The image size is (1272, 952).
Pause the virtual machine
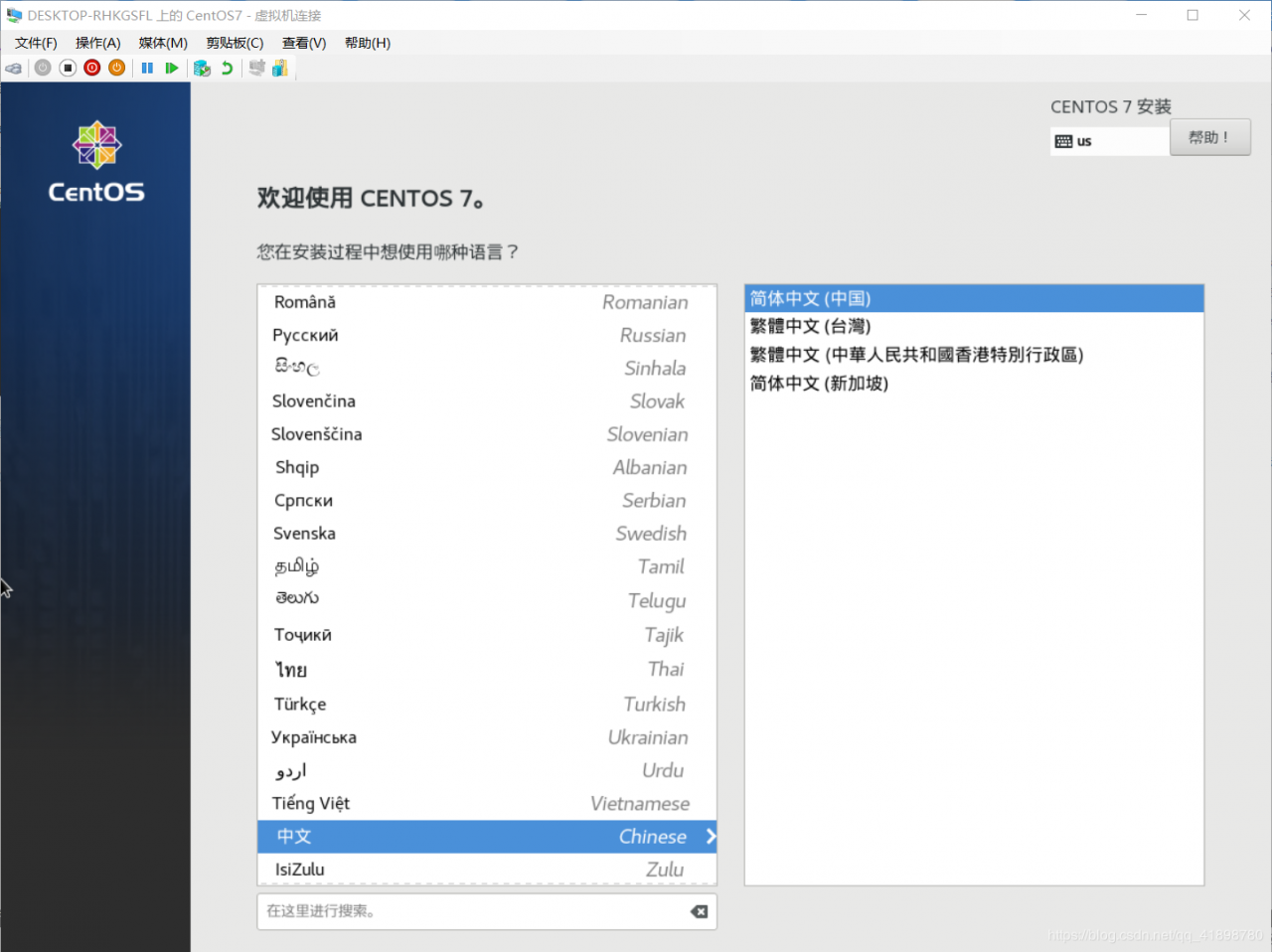147,68
